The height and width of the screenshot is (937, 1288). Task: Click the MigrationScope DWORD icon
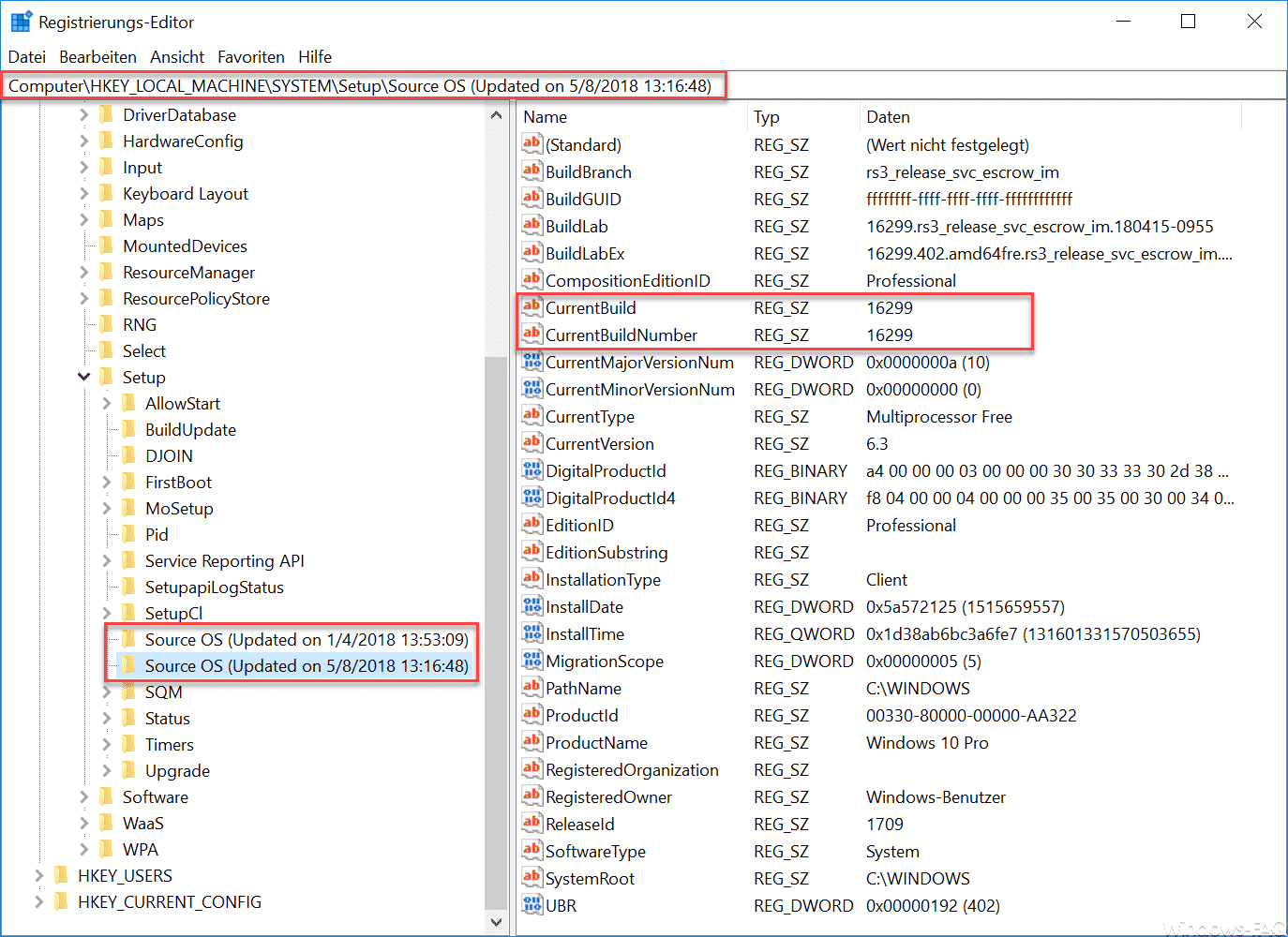532,661
